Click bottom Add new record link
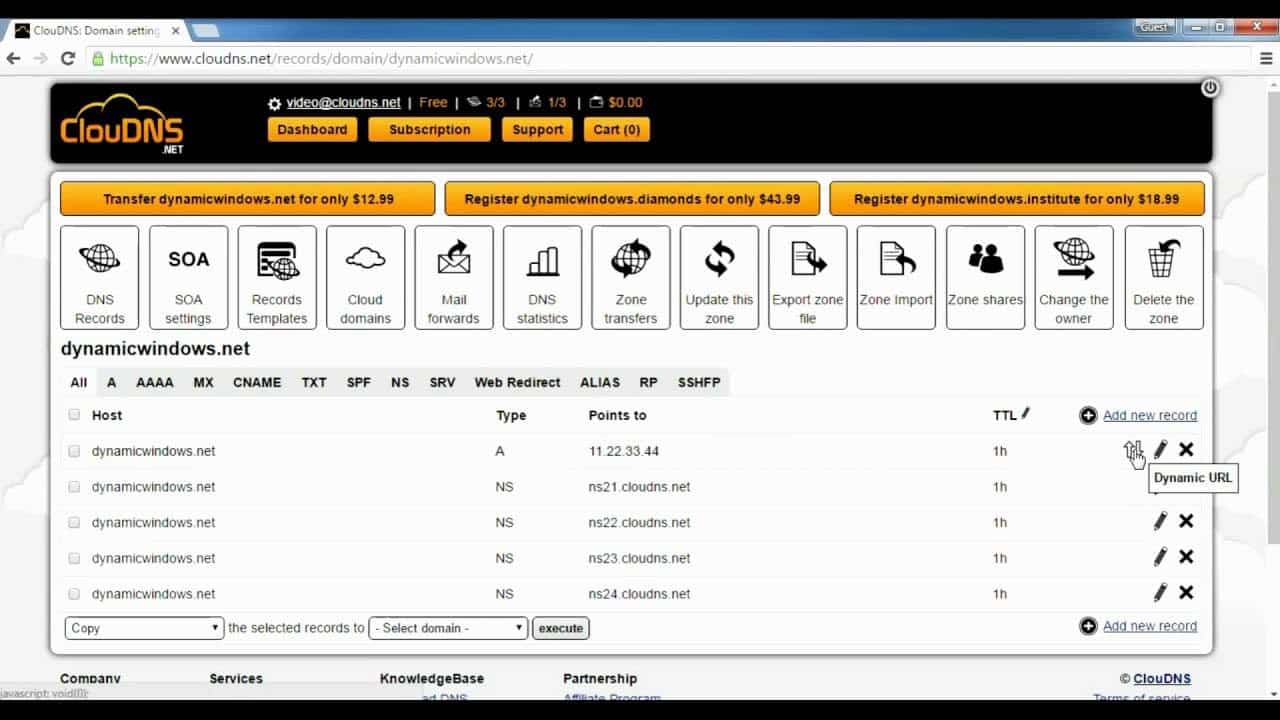 (1150, 626)
